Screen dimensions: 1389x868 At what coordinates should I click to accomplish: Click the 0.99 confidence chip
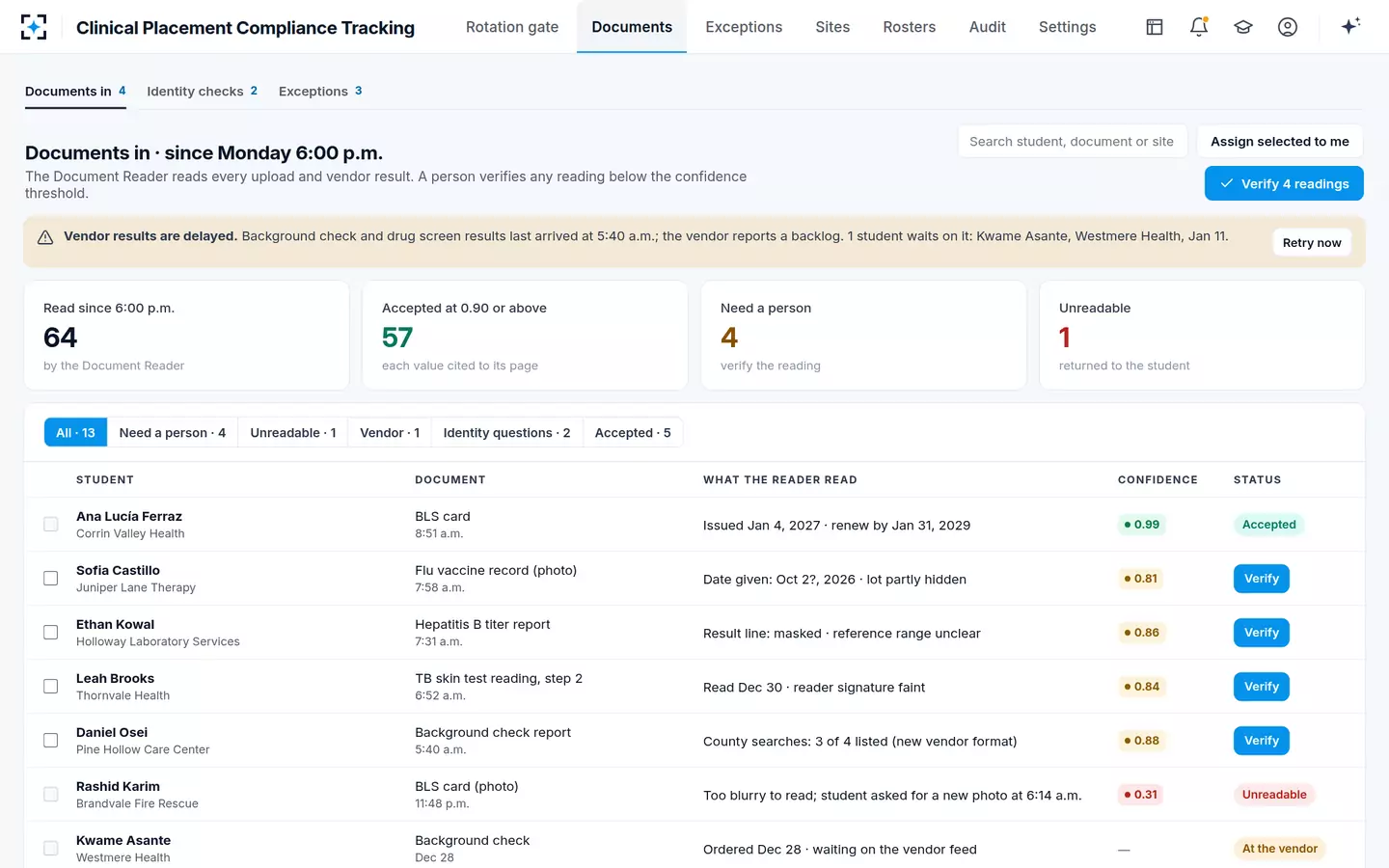[1142, 525]
